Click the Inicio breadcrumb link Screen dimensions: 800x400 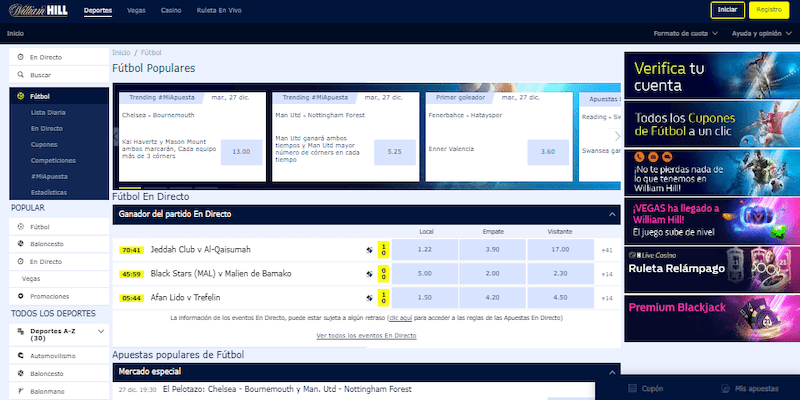(121, 53)
